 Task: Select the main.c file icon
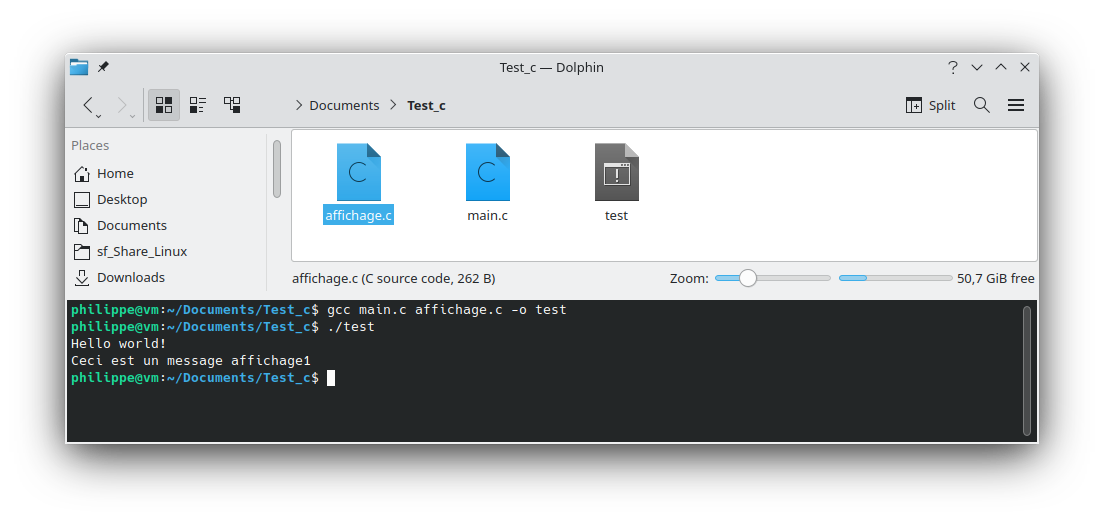[x=488, y=173]
